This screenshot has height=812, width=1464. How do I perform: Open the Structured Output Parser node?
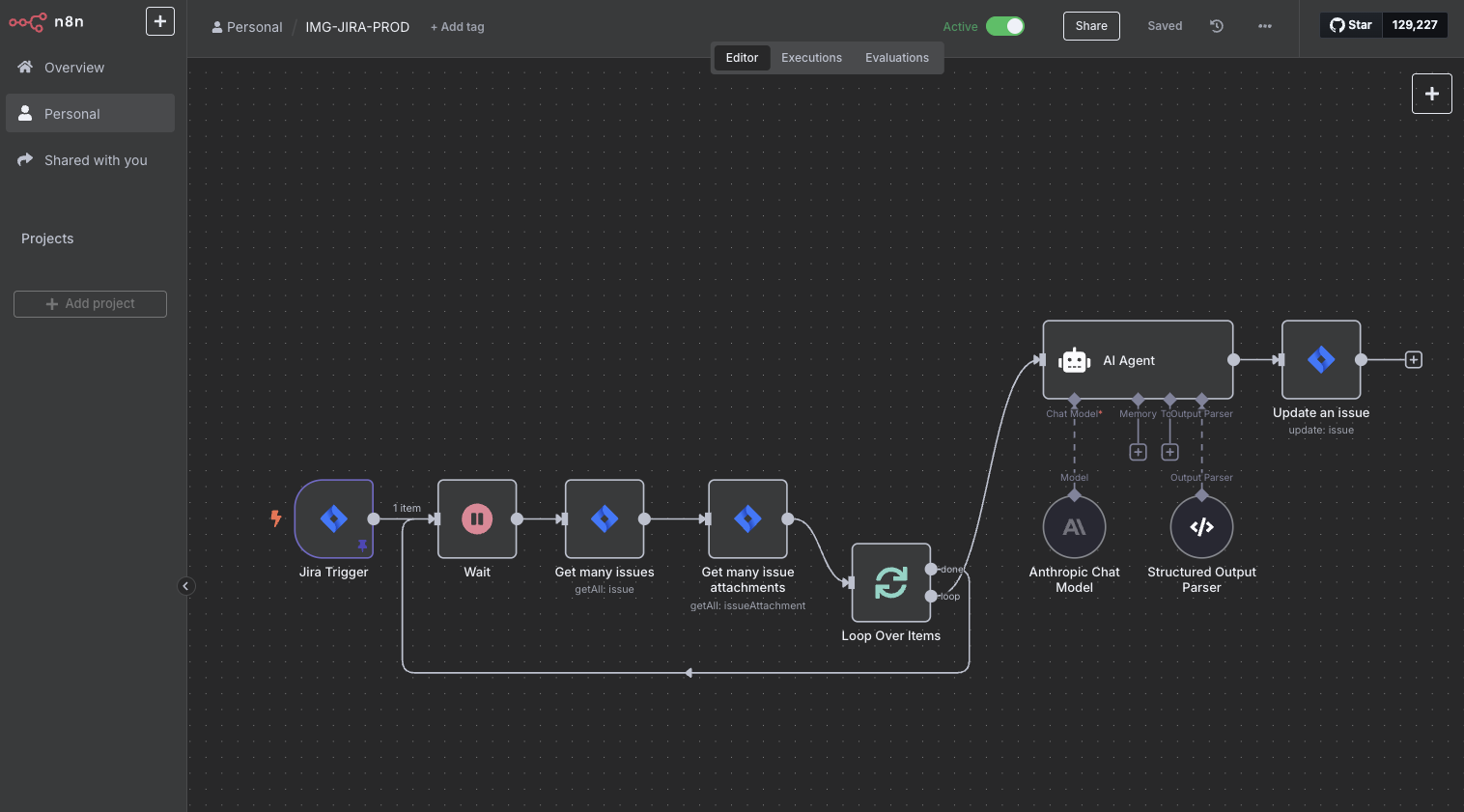pyautogui.click(x=1201, y=527)
